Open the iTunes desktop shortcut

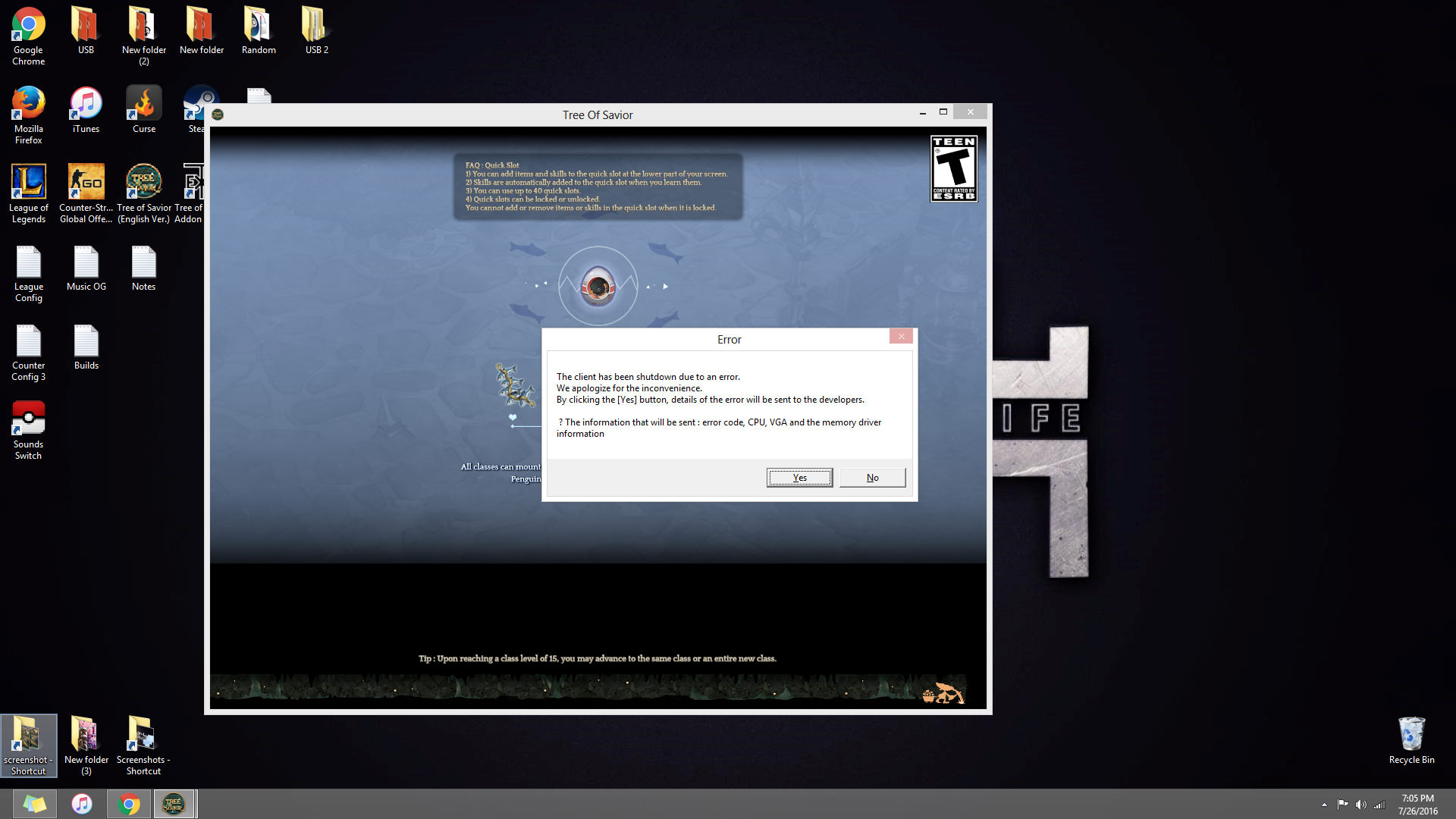pos(86,104)
